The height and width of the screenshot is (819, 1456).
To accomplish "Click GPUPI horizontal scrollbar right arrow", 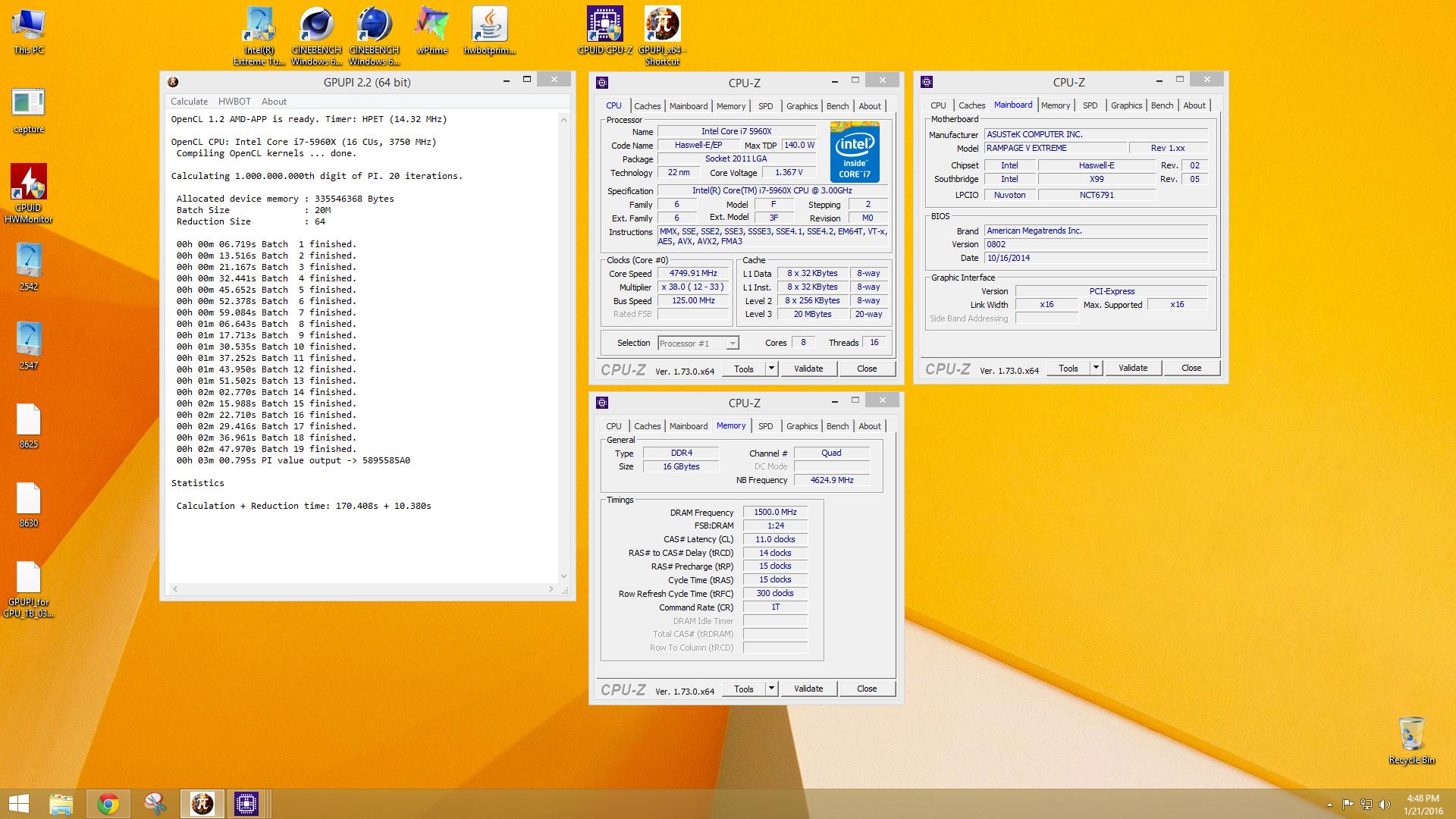I will (x=551, y=588).
